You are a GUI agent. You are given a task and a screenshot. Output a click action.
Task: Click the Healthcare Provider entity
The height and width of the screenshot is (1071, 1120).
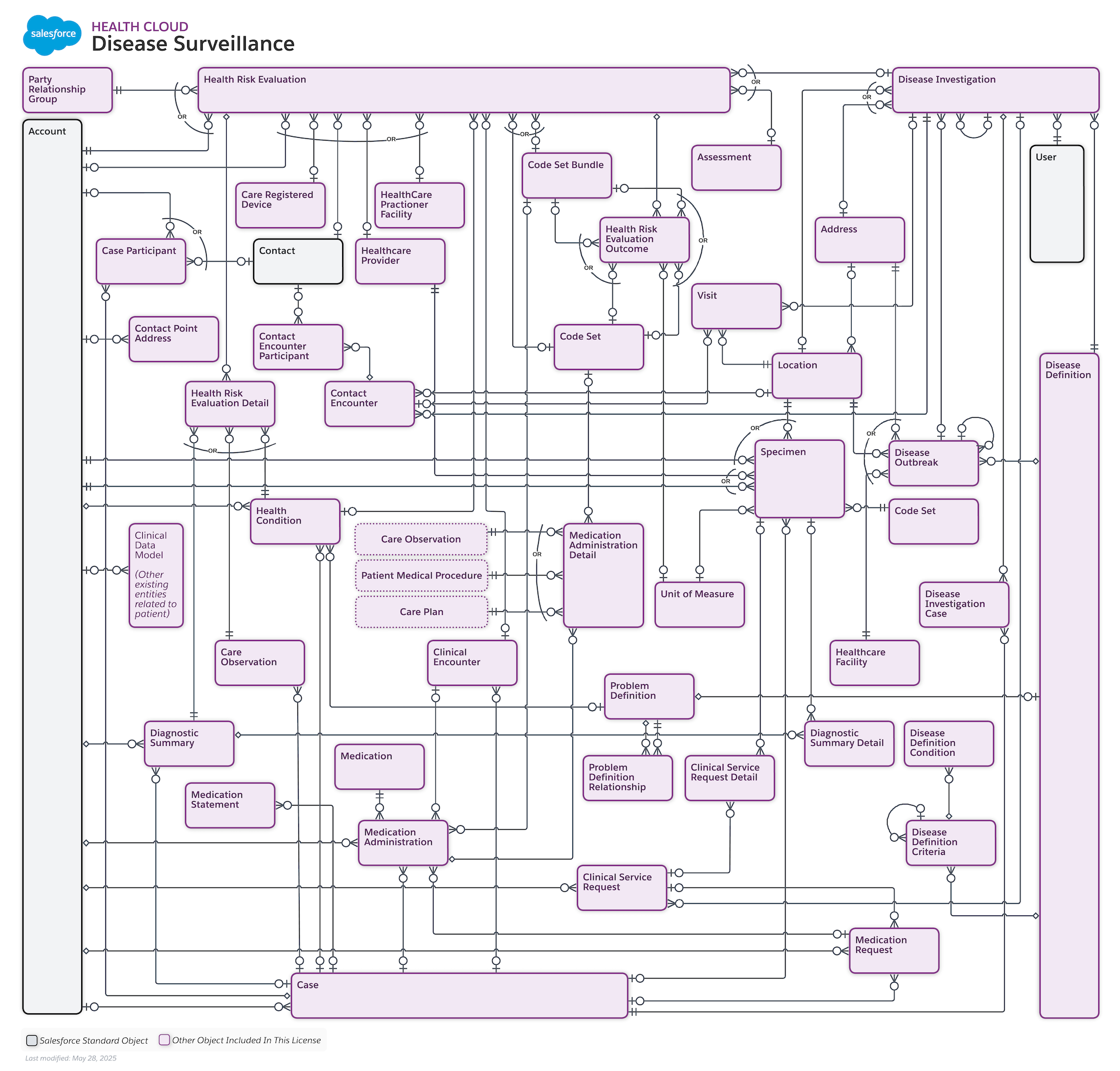(x=400, y=261)
